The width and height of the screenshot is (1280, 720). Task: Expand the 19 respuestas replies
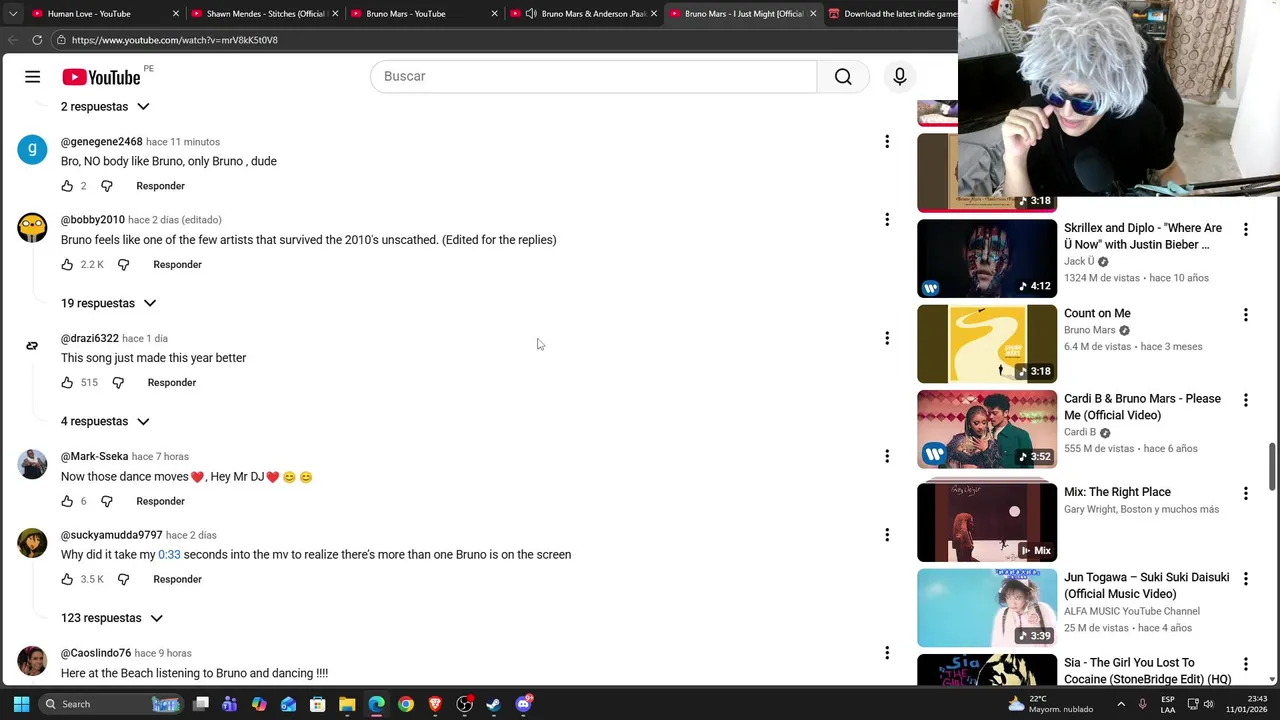pos(108,303)
